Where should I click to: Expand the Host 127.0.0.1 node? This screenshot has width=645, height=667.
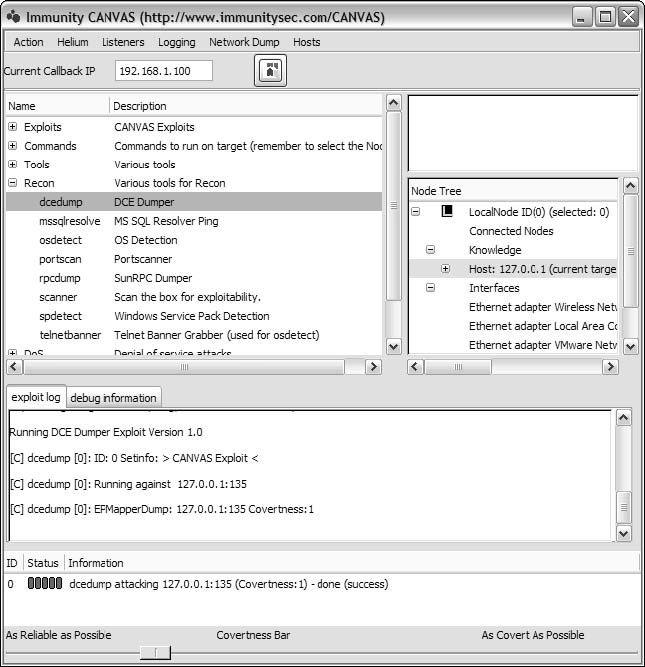(x=446, y=269)
